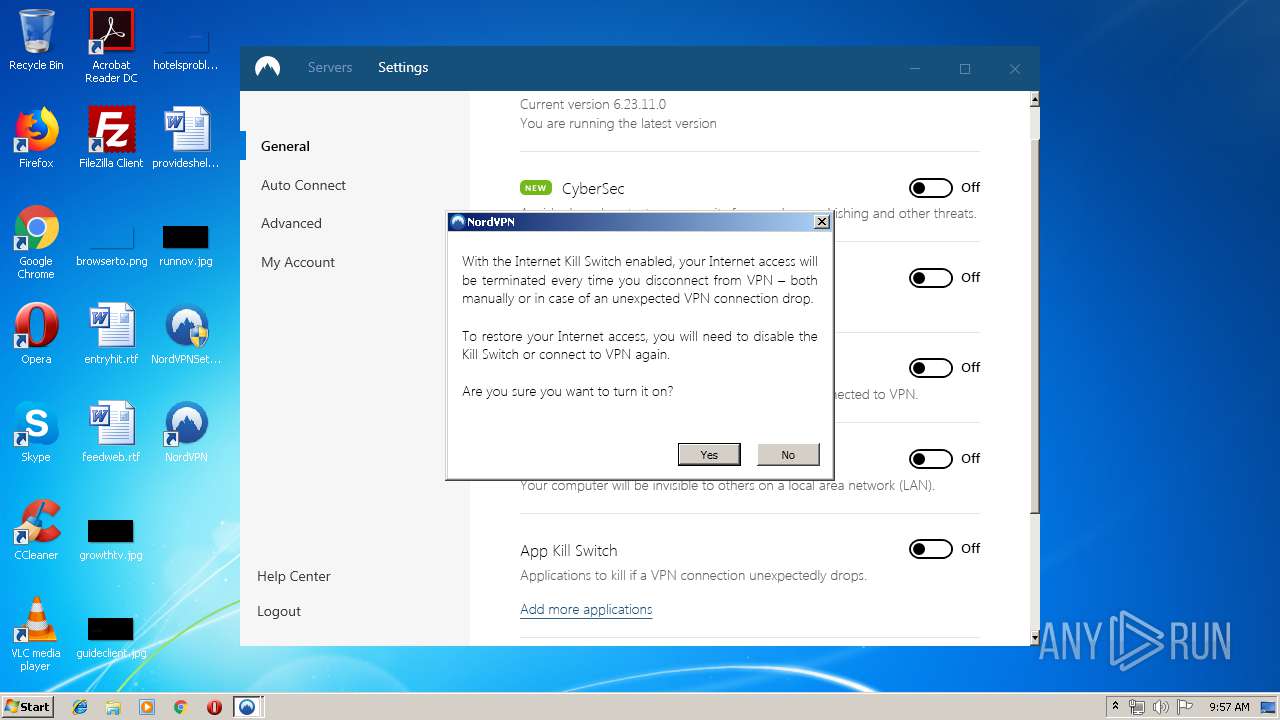Click the network tray icon
Image resolution: width=1280 pixels, height=720 pixels.
1137,707
